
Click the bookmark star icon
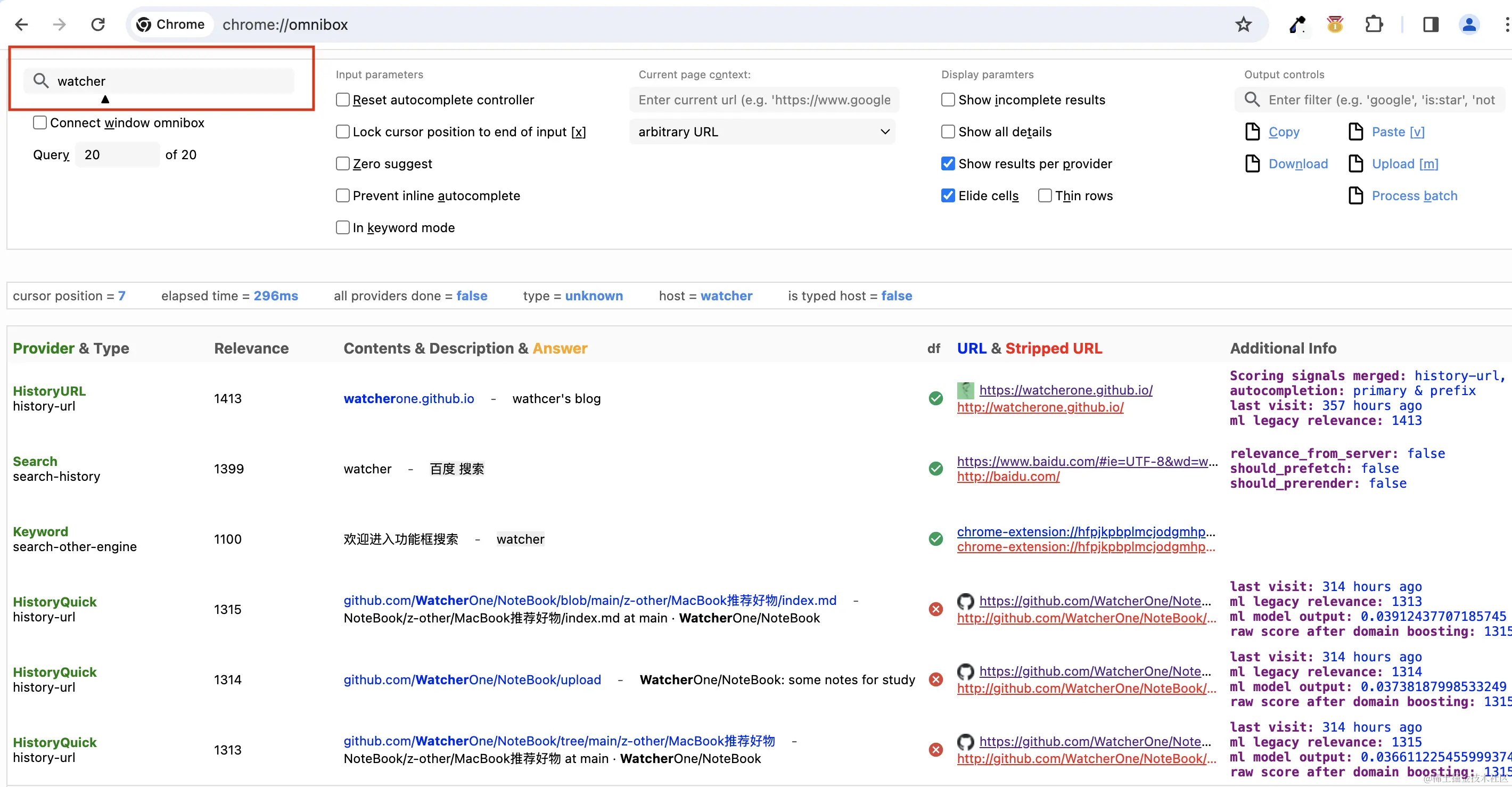(1243, 24)
